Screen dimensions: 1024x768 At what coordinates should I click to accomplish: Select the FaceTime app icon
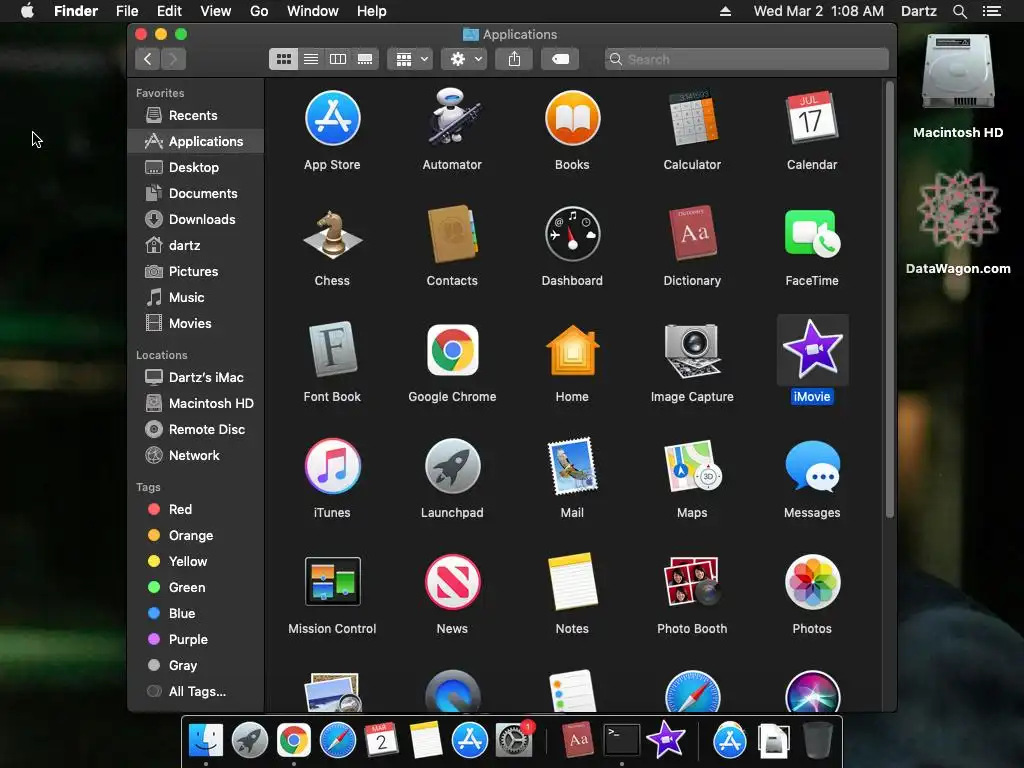pyautogui.click(x=812, y=234)
